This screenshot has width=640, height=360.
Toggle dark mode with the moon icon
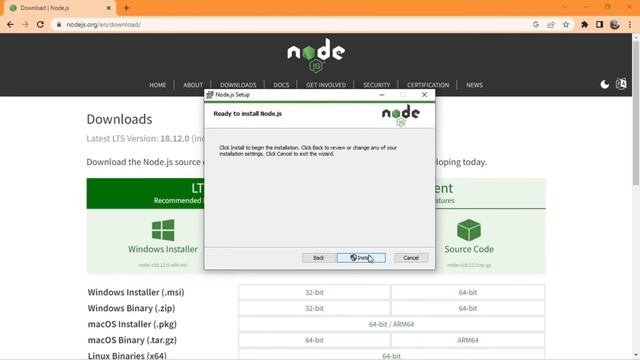click(x=604, y=84)
